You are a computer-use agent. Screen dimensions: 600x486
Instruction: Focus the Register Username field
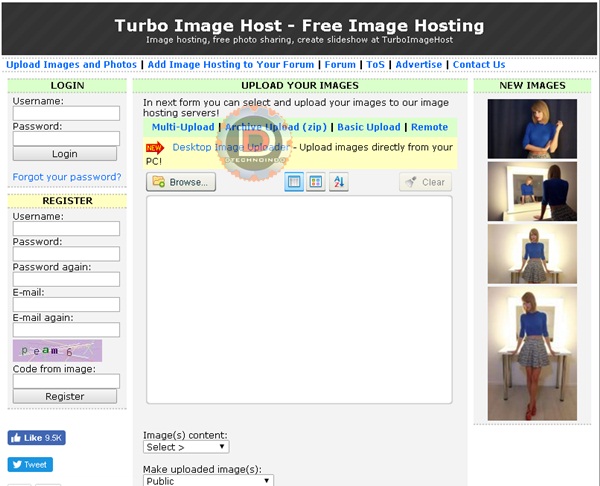tap(66, 228)
